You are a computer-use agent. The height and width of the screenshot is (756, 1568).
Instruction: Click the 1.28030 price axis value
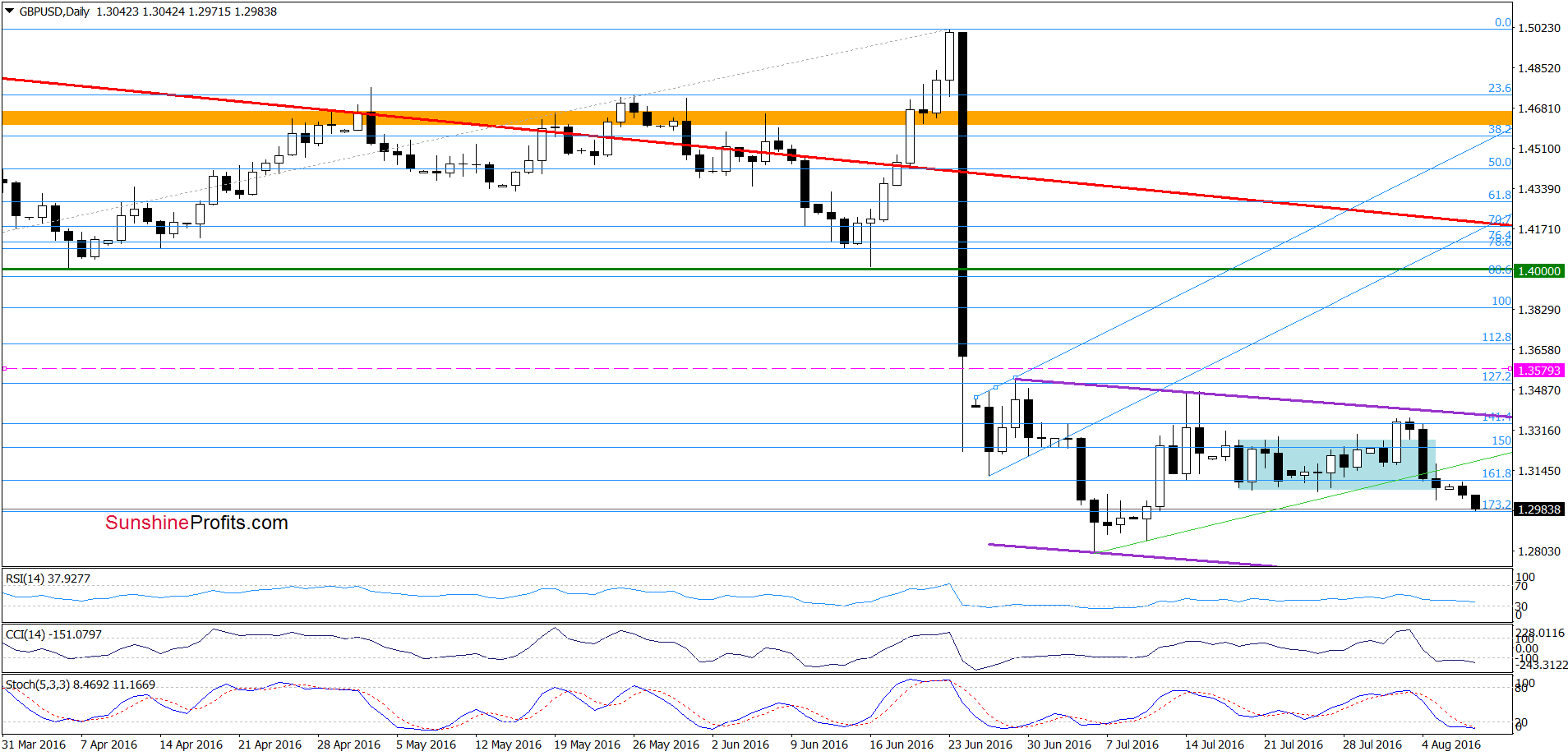[1538, 551]
